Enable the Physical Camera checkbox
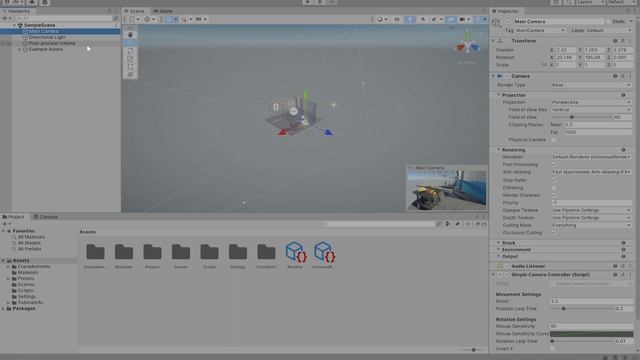 554,140
